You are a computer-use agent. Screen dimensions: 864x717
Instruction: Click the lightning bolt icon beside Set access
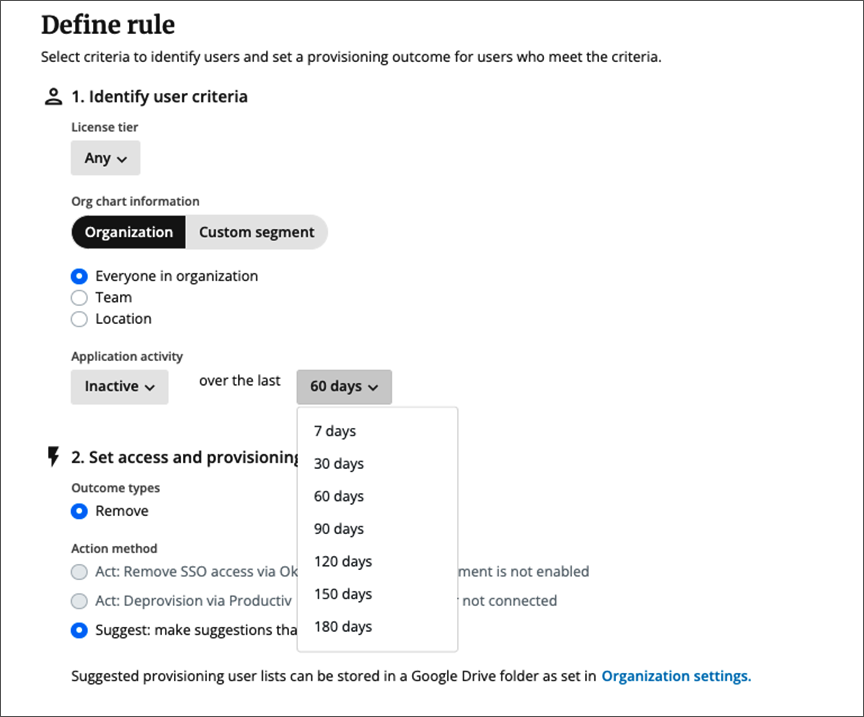point(51,457)
